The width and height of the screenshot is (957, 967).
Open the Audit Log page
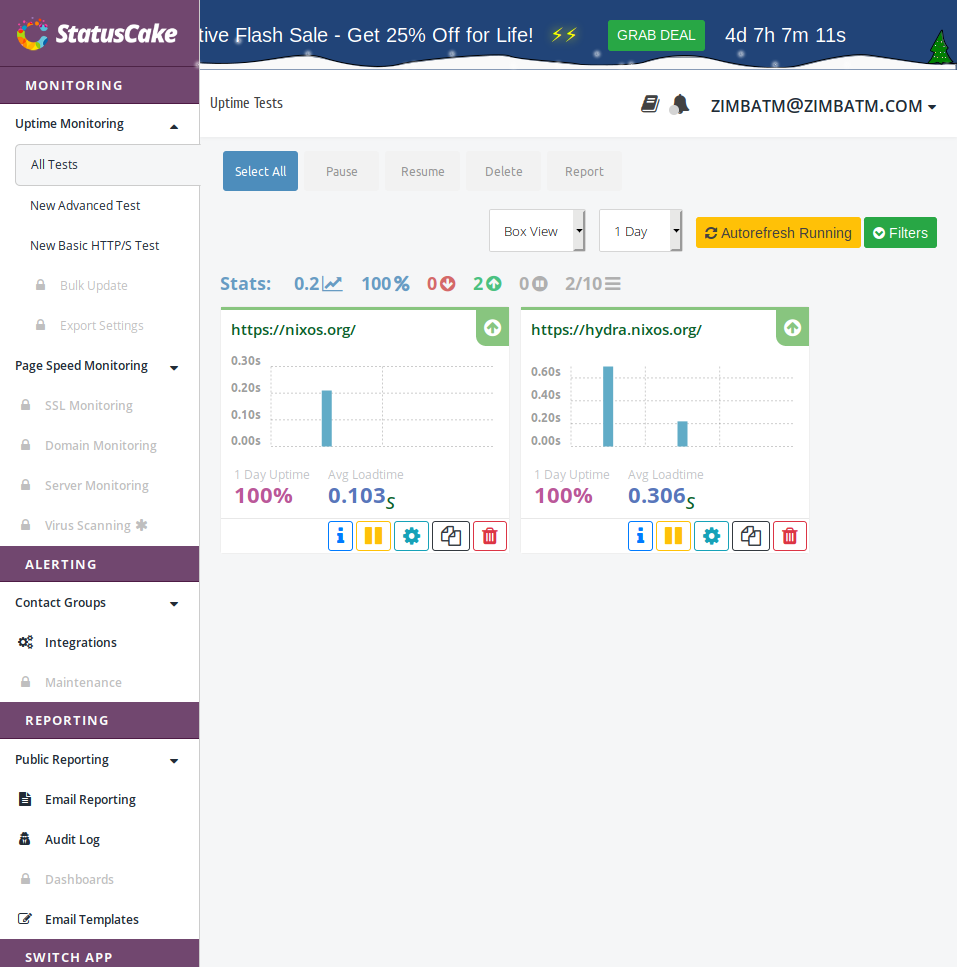tap(72, 839)
